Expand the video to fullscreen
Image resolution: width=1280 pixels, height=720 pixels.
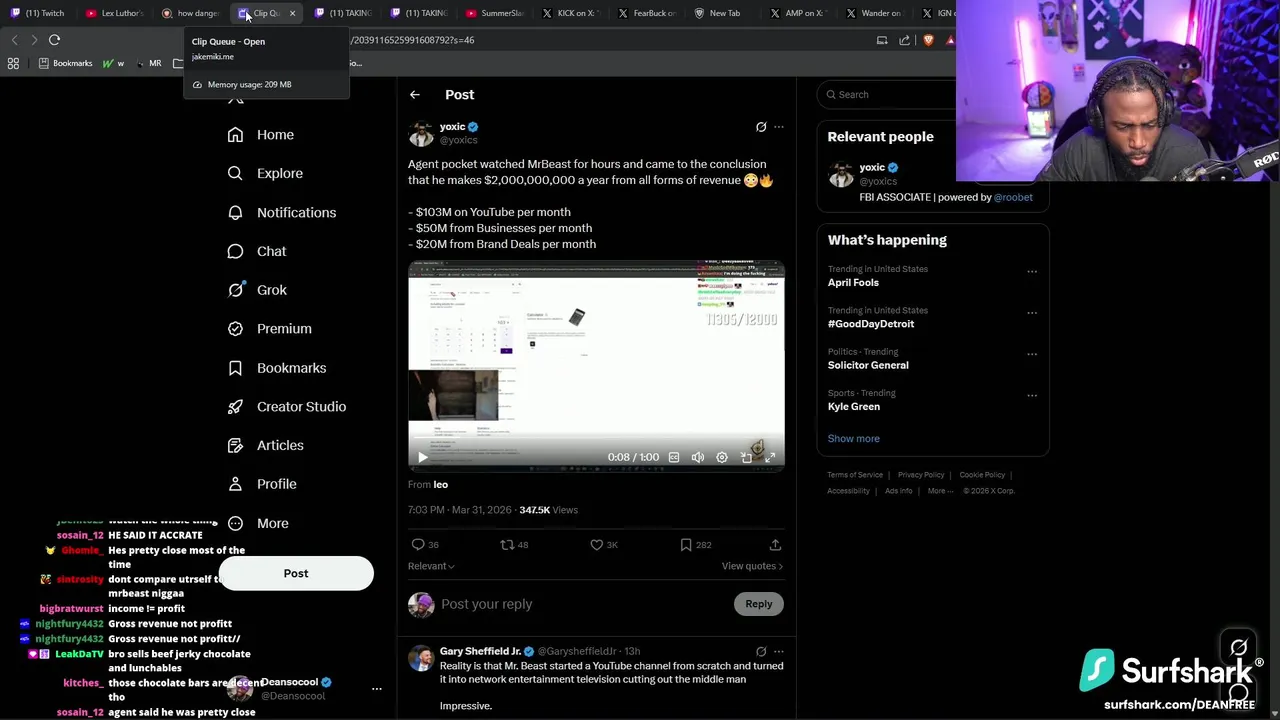[x=770, y=457]
